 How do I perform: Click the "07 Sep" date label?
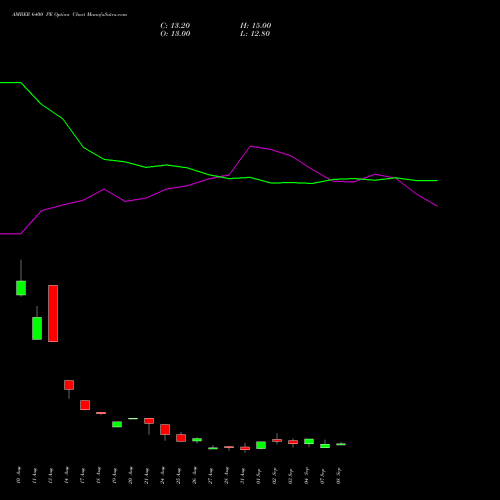[322, 475]
